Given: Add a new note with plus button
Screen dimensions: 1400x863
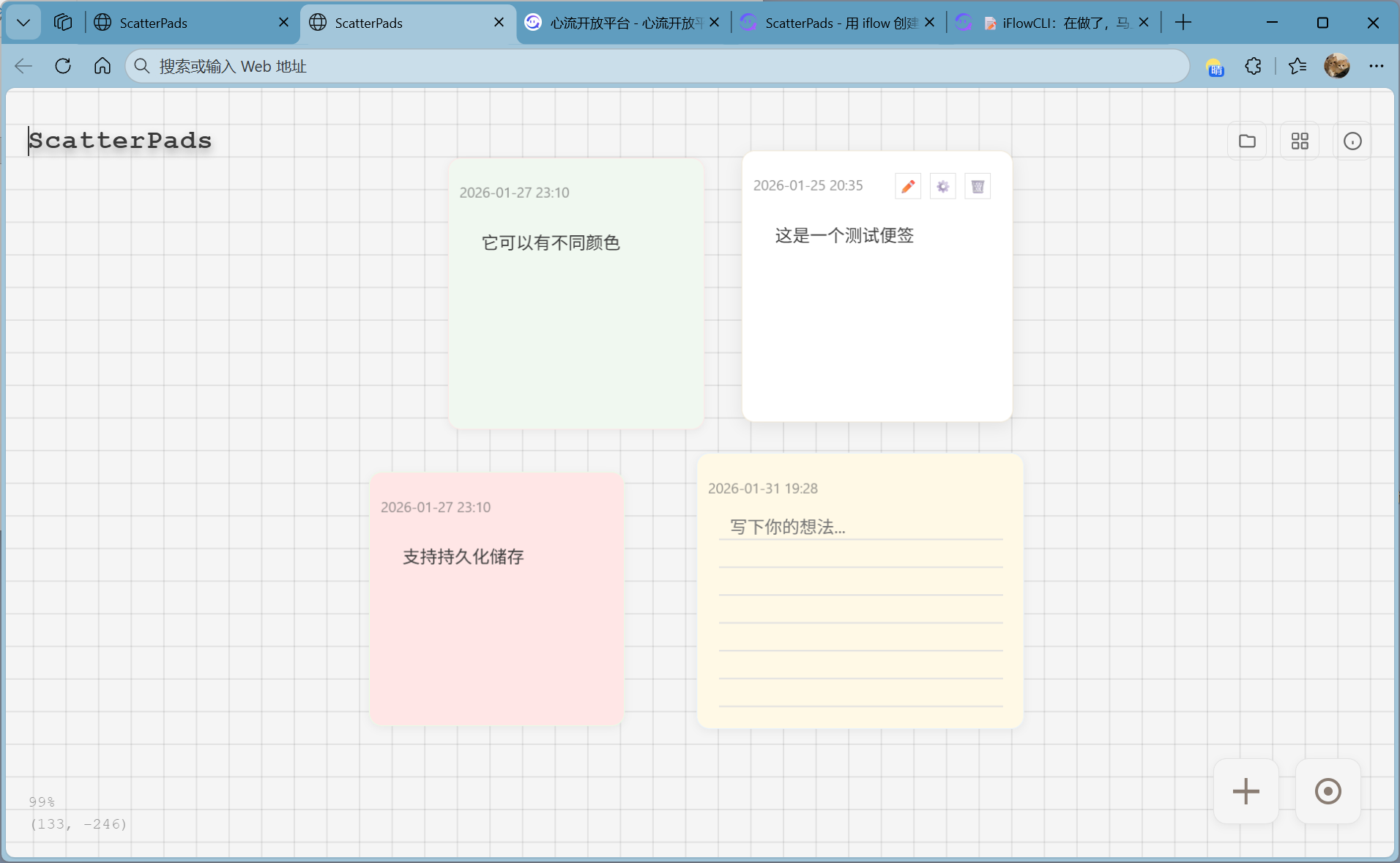Looking at the screenshot, I should coord(1246,791).
